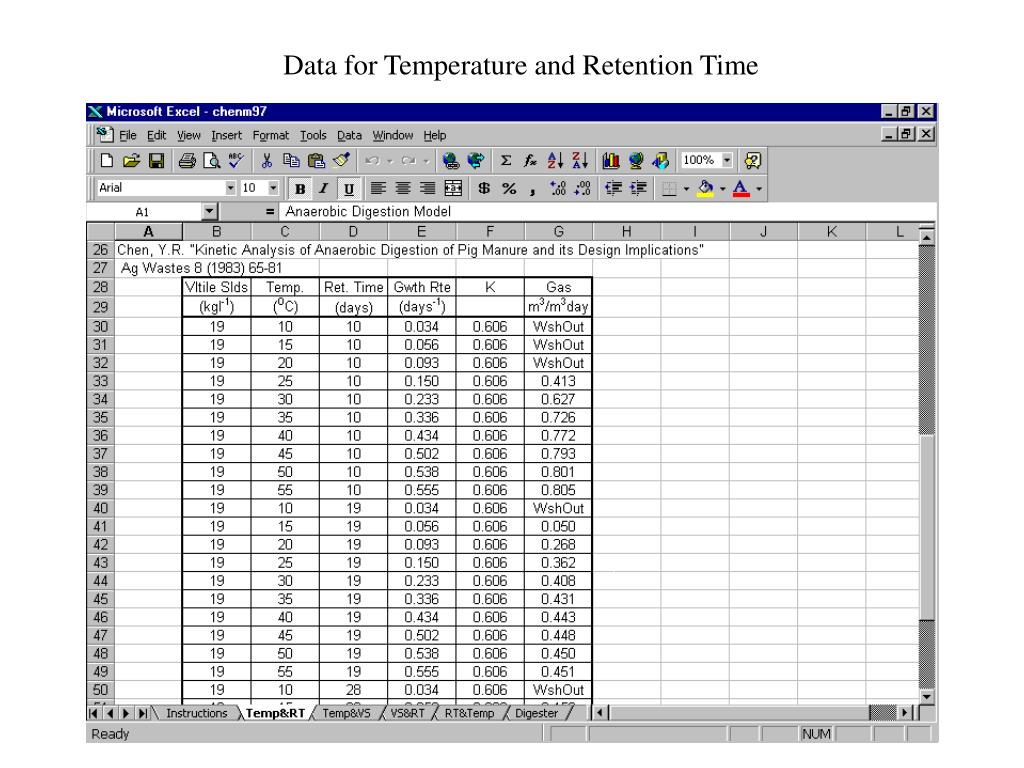Save the workbook using the floppy disk icon
The image size is (1024, 768).
(157, 161)
